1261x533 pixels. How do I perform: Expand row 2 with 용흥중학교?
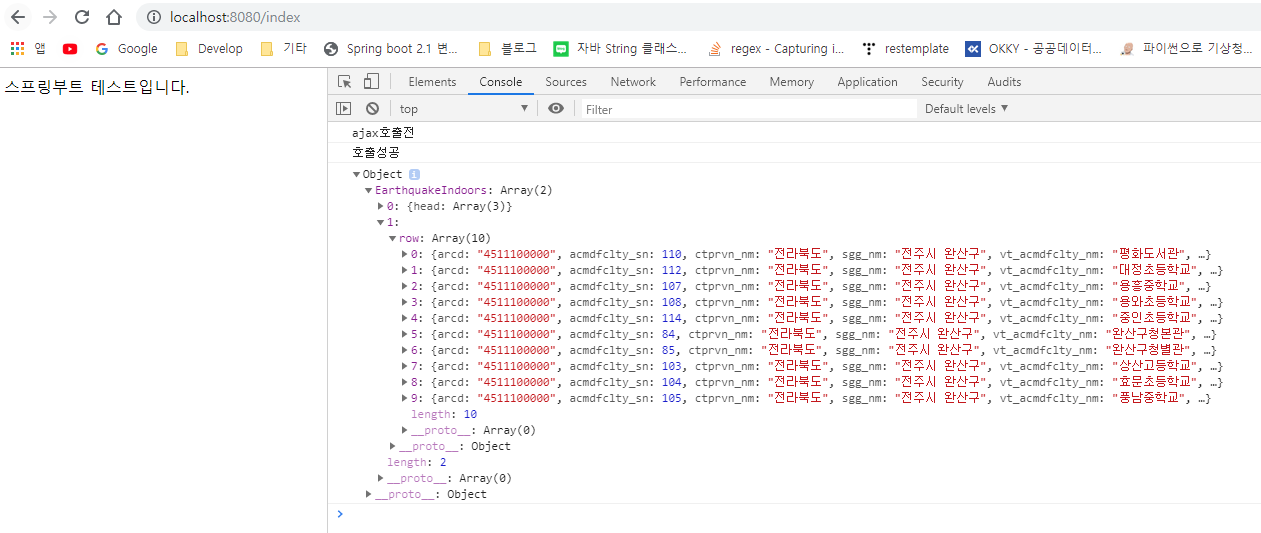tap(404, 286)
